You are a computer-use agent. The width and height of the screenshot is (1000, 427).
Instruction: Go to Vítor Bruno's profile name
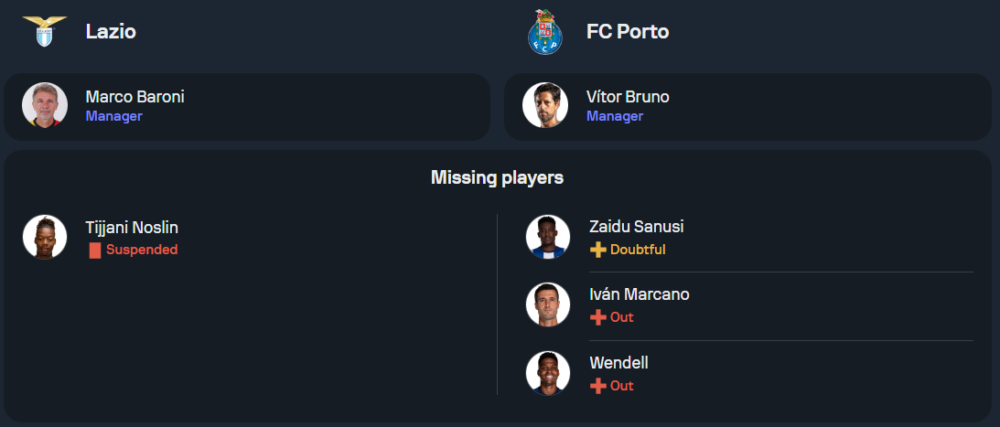point(628,97)
